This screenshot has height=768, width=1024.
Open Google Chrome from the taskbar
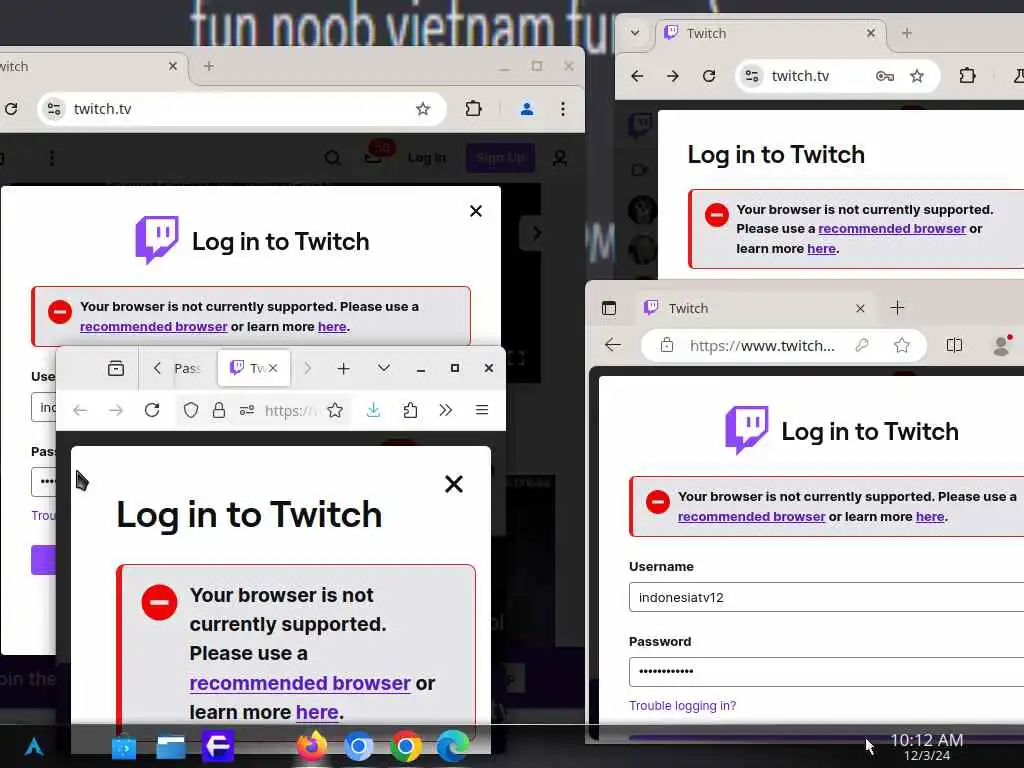[406, 746]
